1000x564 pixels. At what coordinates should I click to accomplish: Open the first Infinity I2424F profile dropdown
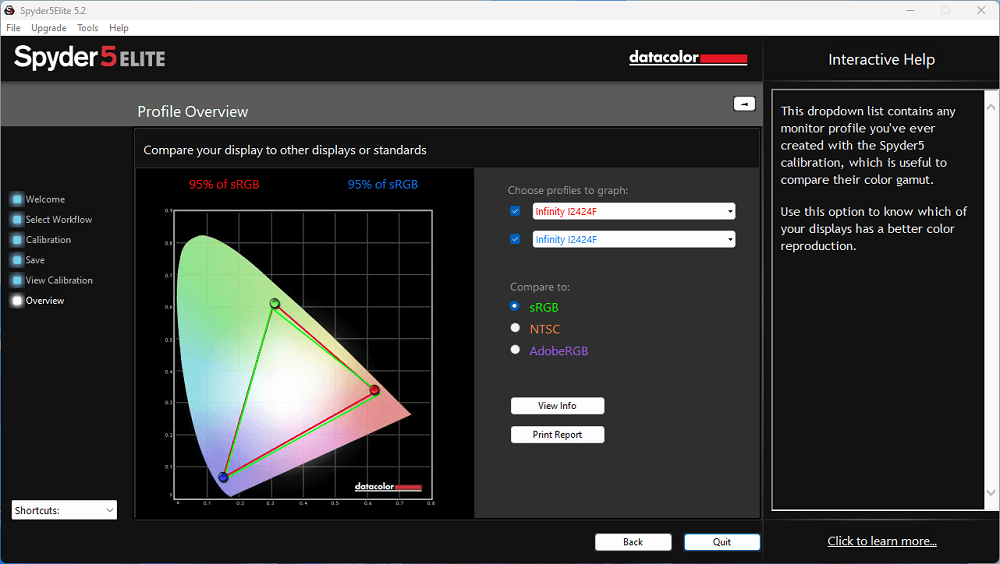634,211
